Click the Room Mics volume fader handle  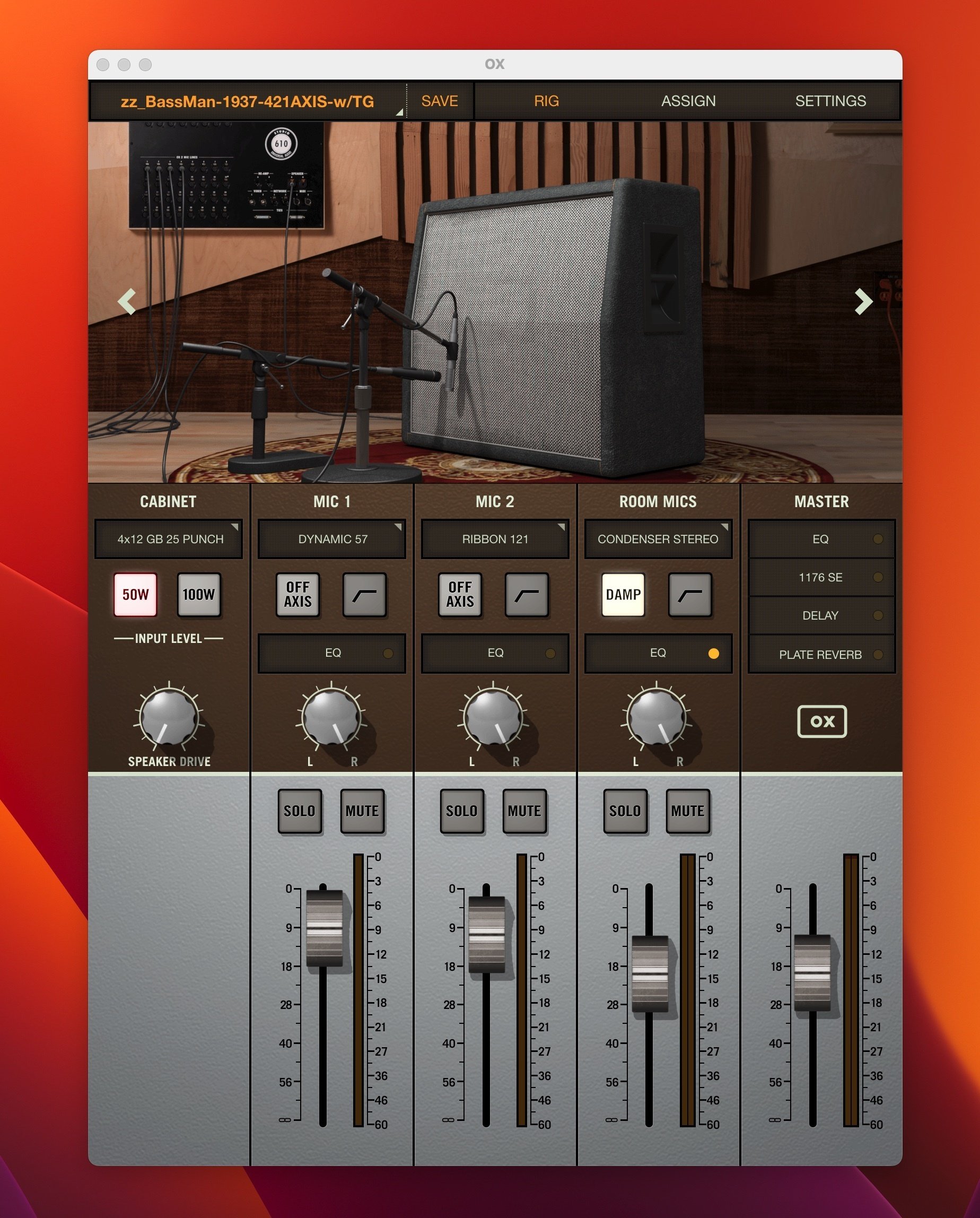pos(650,973)
